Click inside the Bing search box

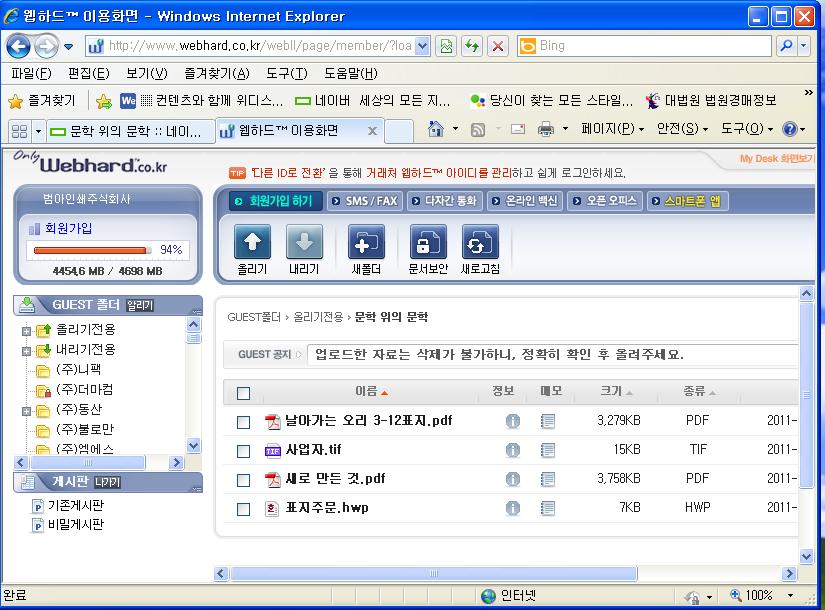coord(650,46)
